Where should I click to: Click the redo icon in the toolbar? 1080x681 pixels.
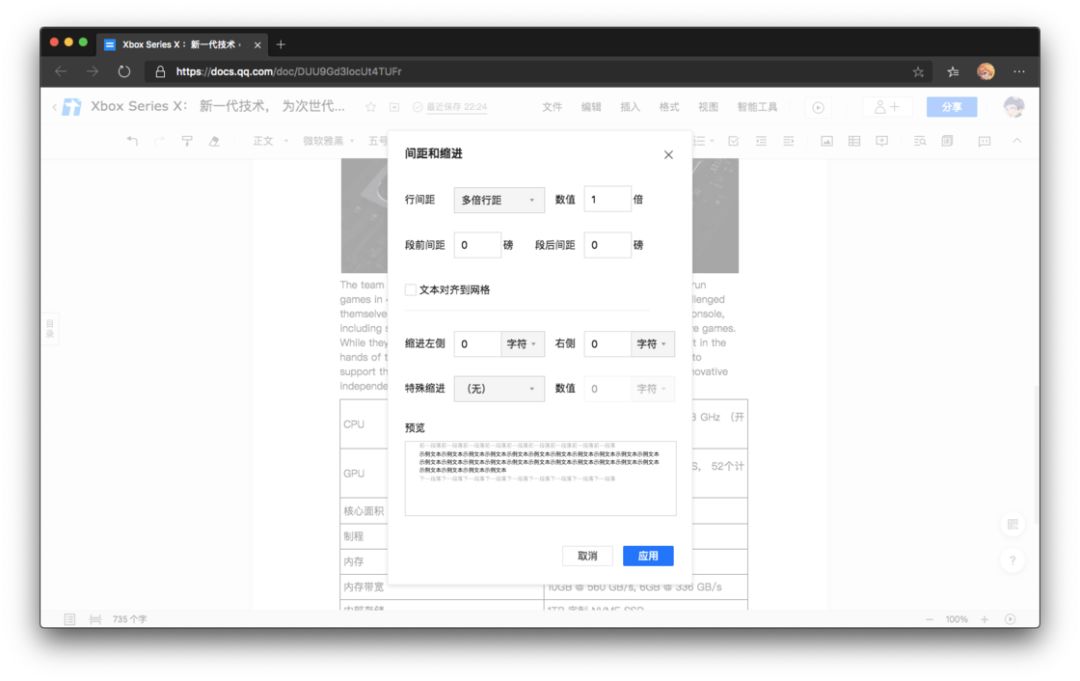click(159, 140)
